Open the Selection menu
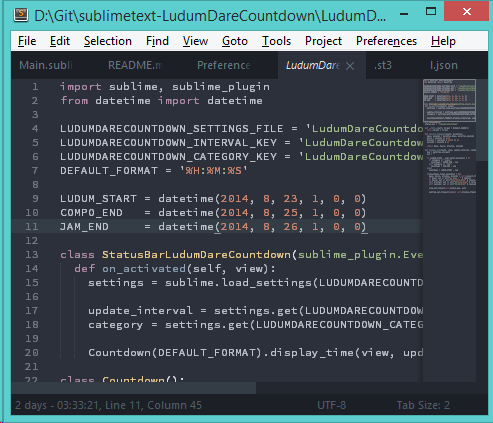Screen dimensions: 493x423 [x=108, y=41]
